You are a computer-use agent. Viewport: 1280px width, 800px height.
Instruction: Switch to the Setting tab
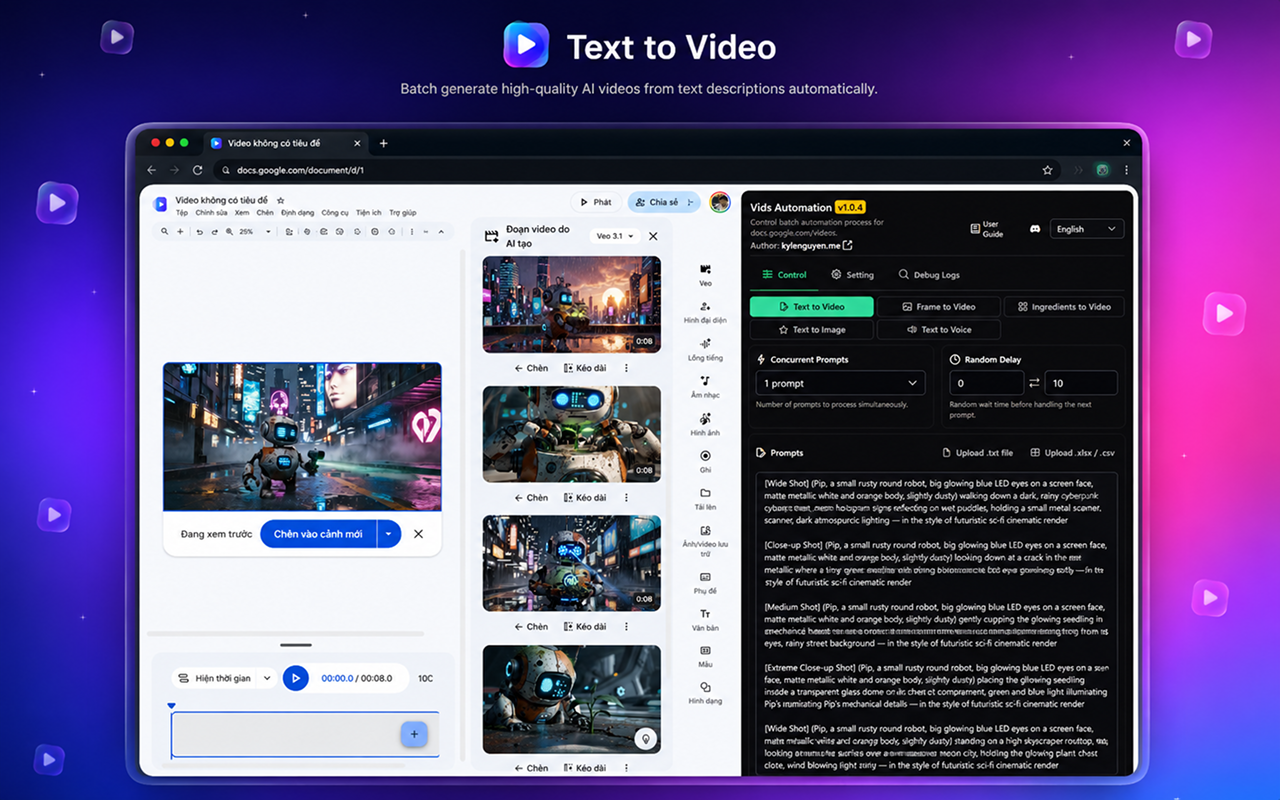pos(852,275)
